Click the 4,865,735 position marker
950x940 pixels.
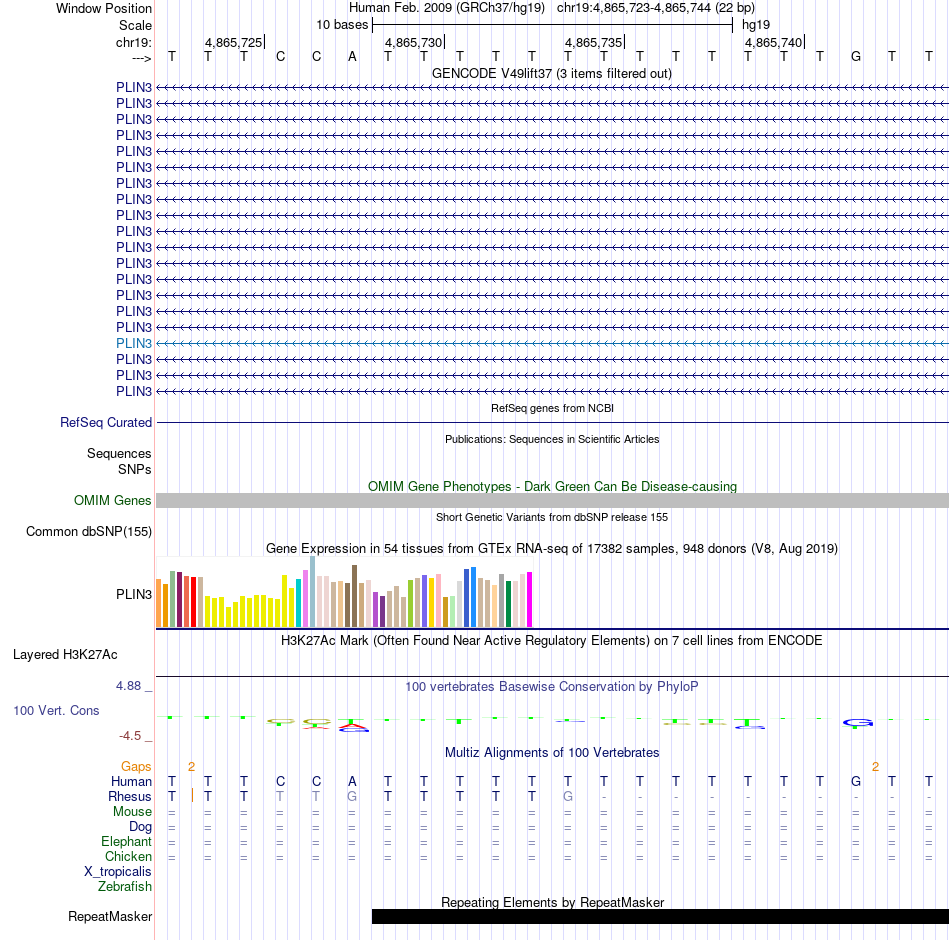594,42
